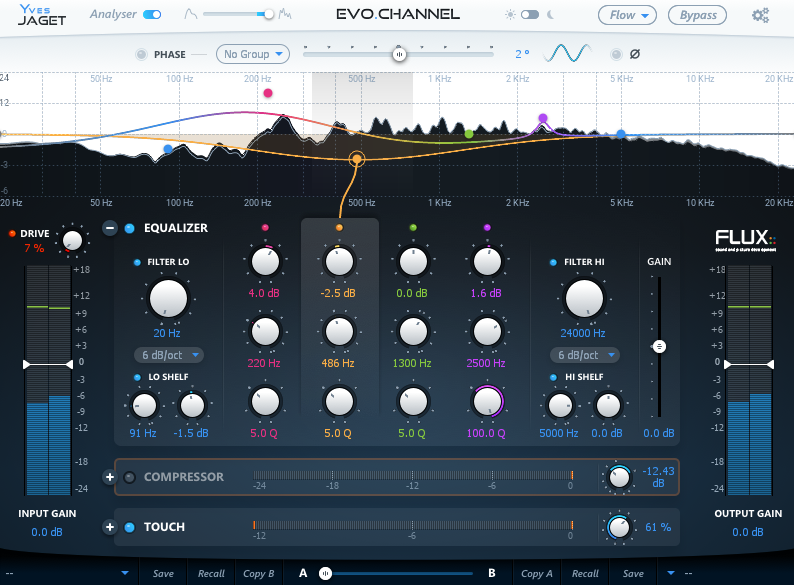Select the blue hi shelf node near 5 KHz
The height and width of the screenshot is (585, 794).
pyautogui.click(x=621, y=134)
